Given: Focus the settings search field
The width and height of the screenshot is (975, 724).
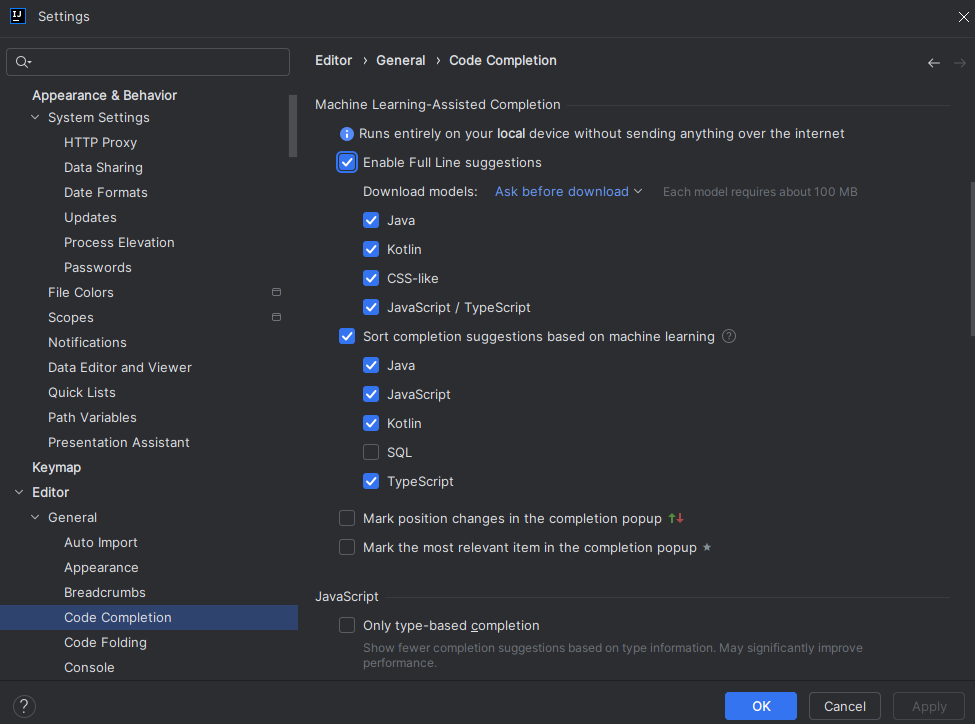Looking at the screenshot, I should click(x=148, y=62).
